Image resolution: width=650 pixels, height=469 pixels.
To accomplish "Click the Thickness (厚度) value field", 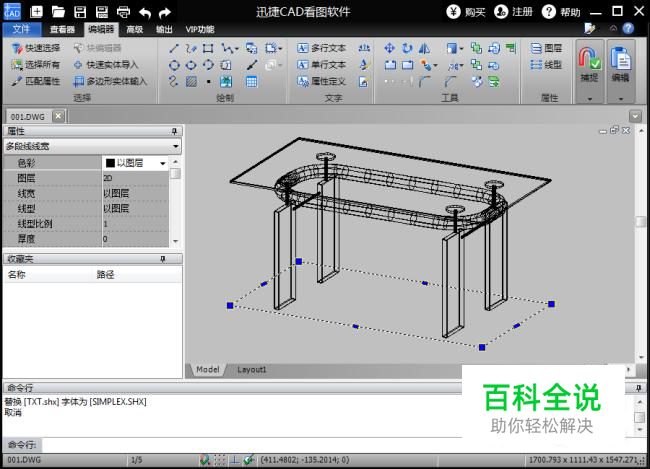I will point(135,239).
